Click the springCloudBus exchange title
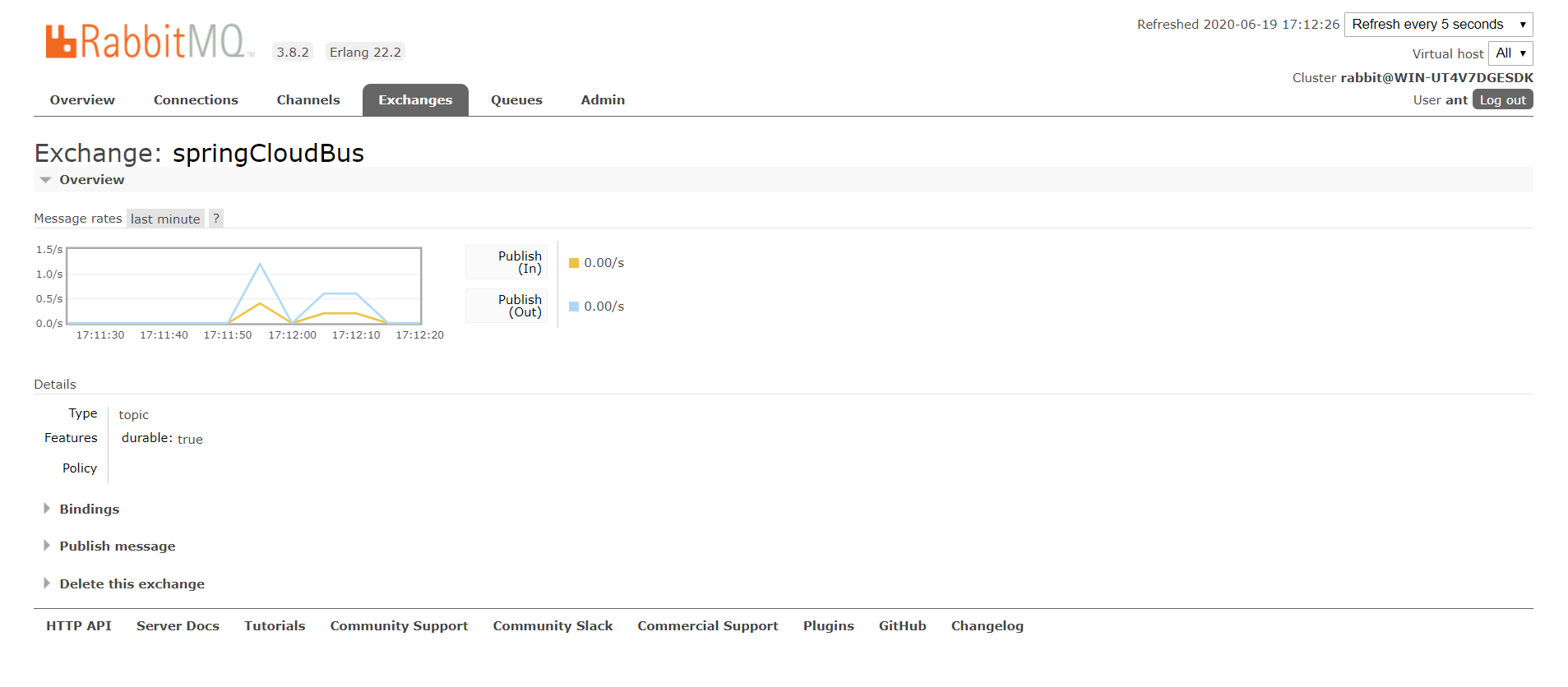The height and width of the screenshot is (687, 1568). (x=268, y=153)
